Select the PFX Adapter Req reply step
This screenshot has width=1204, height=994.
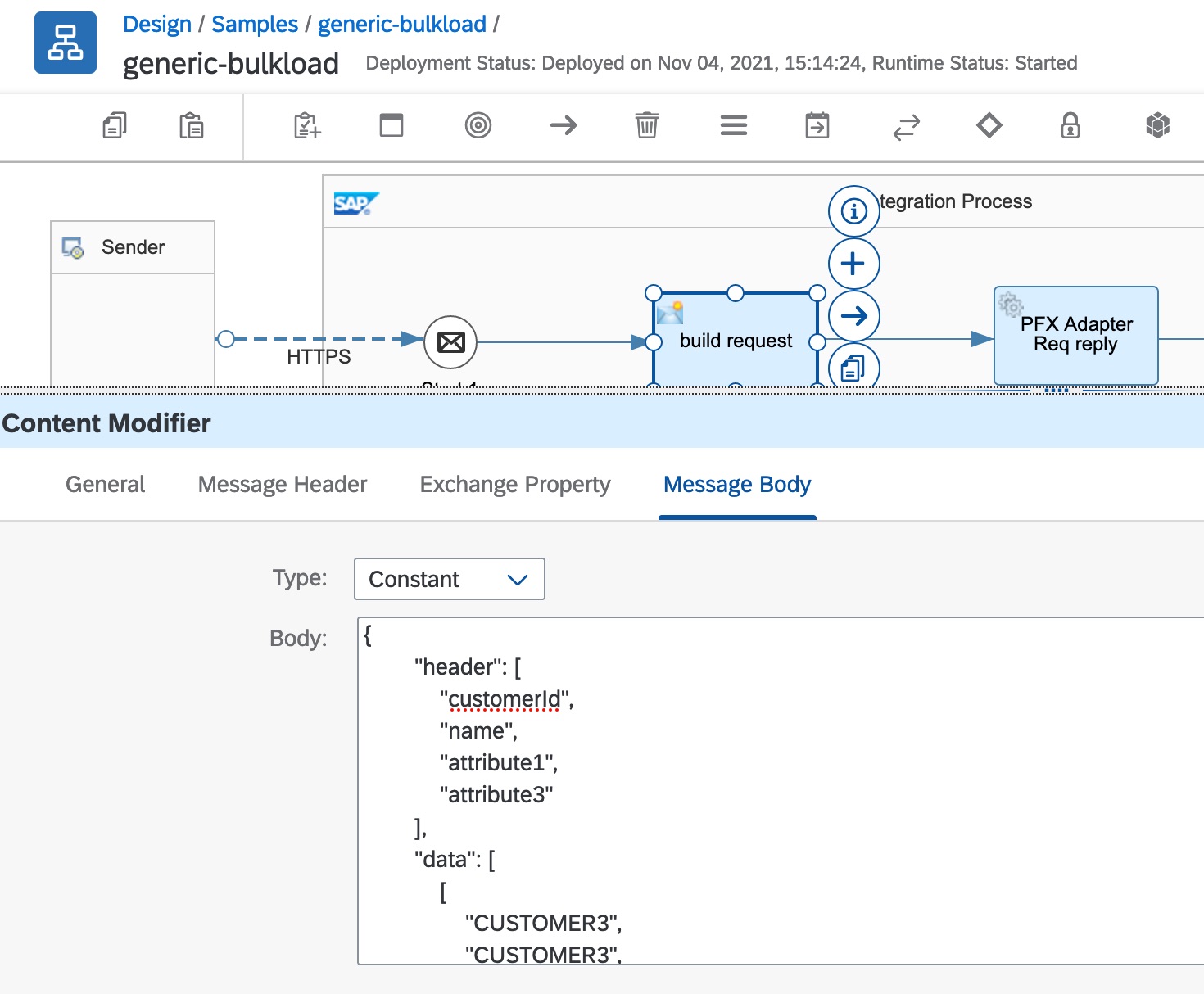tap(1075, 335)
